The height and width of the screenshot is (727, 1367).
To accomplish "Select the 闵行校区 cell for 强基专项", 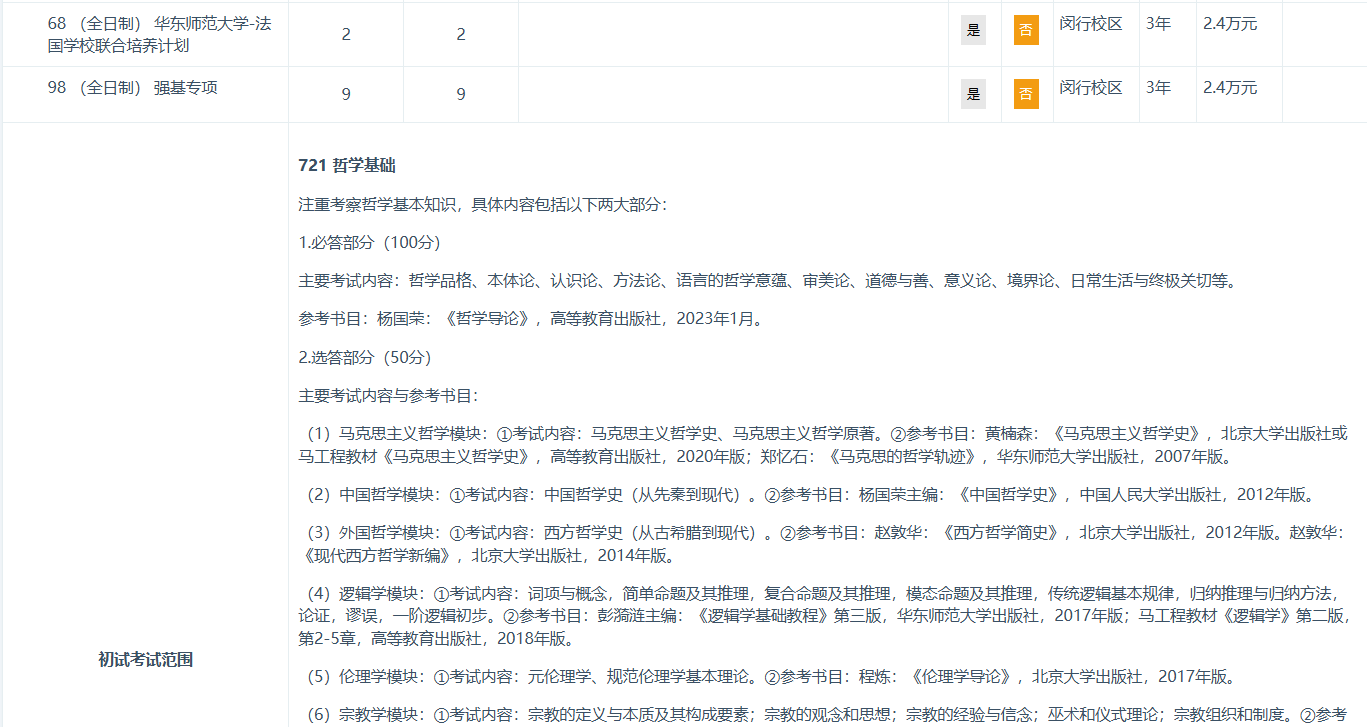I will tap(1095, 93).
